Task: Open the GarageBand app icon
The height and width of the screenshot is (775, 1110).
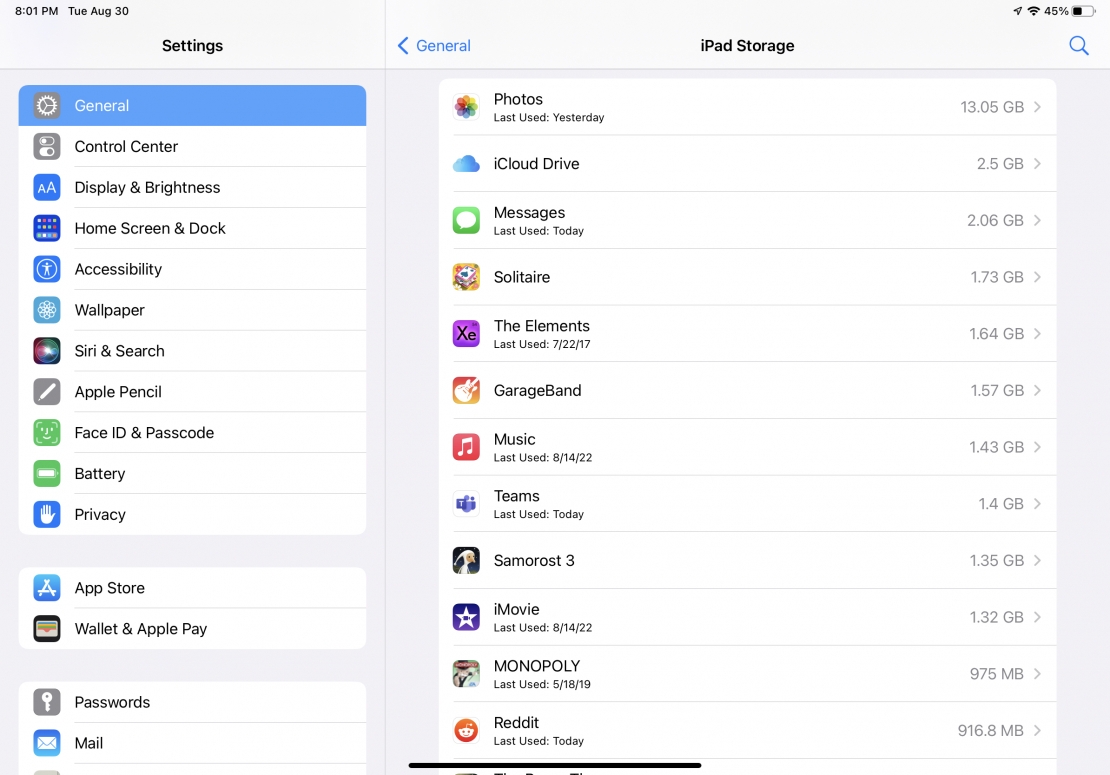Action: pyautogui.click(x=466, y=390)
